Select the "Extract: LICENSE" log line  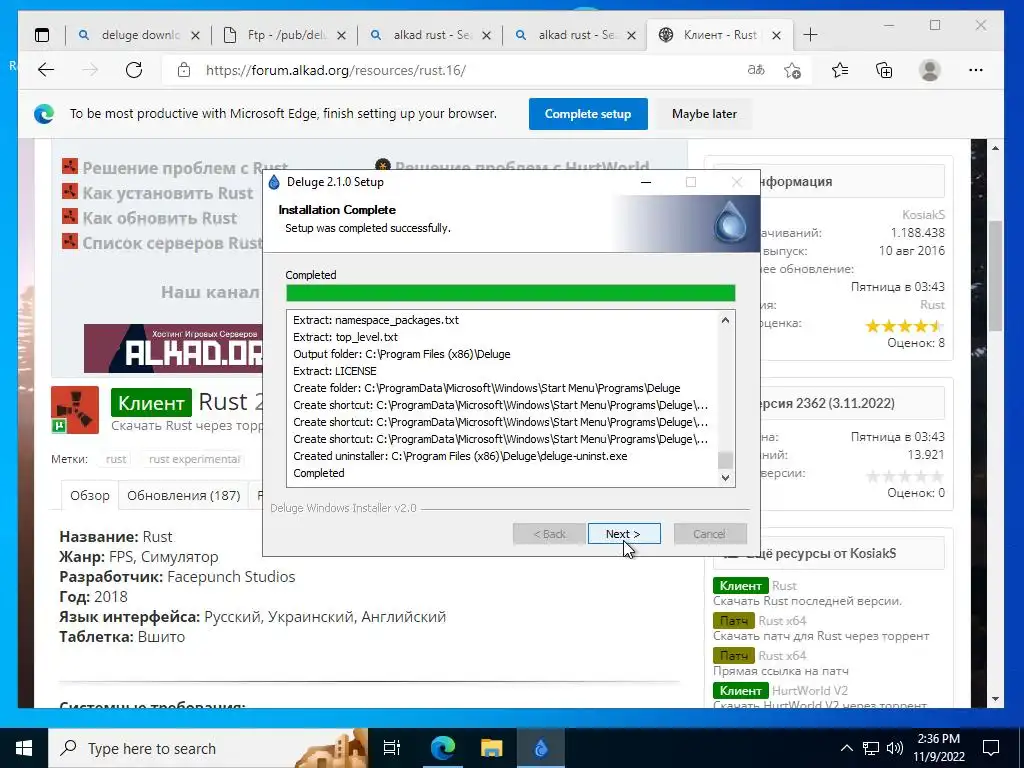pyautogui.click(x=335, y=371)
